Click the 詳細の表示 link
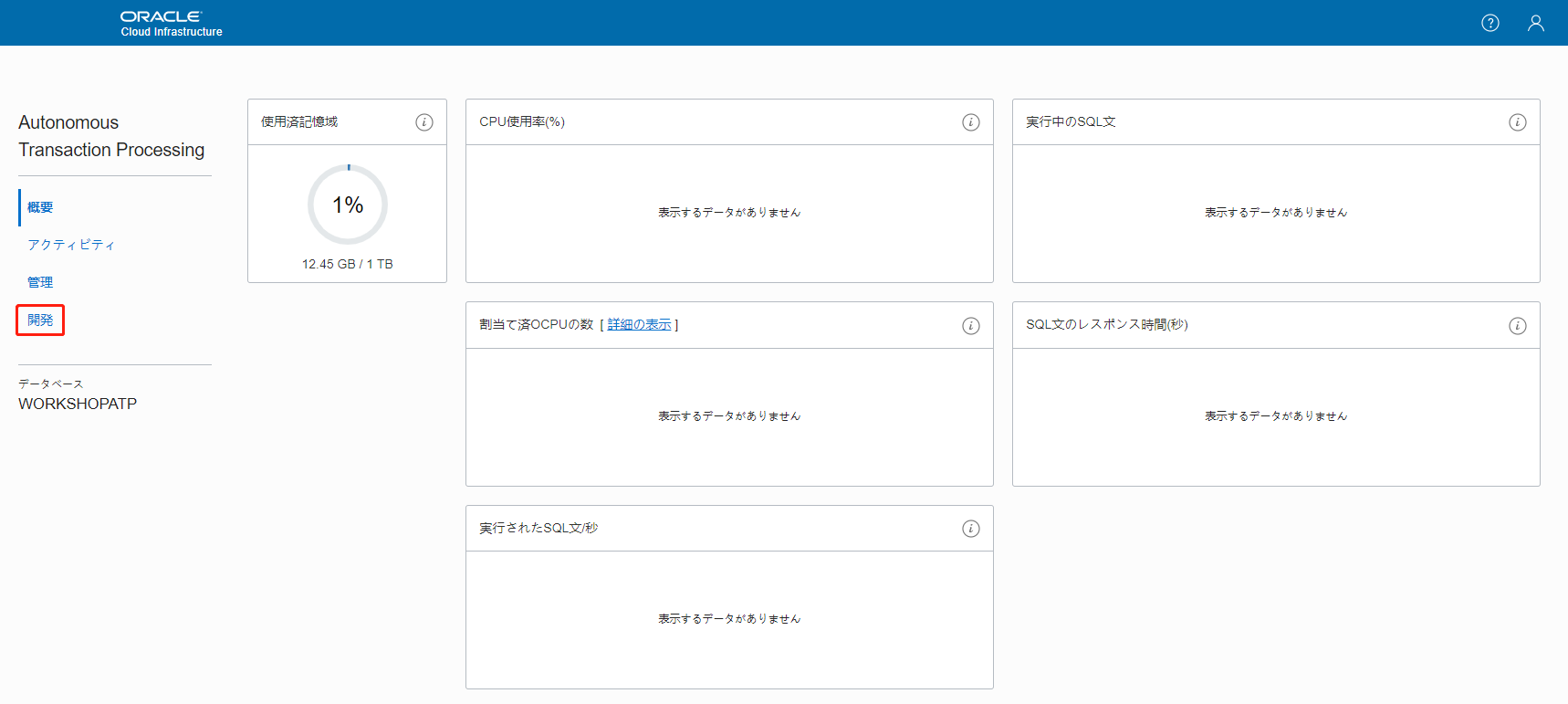This screenshot has width=1568, height=704. [x=639, y=325]
